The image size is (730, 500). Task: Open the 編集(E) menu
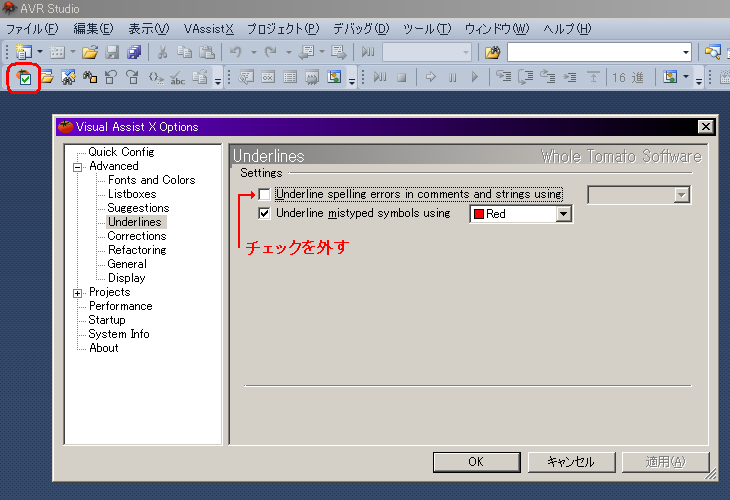pos(93,29)
